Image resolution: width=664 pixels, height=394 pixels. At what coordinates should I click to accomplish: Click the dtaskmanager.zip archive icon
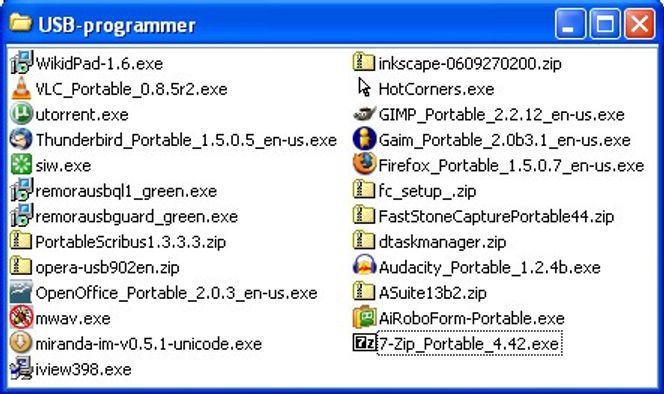364,241
